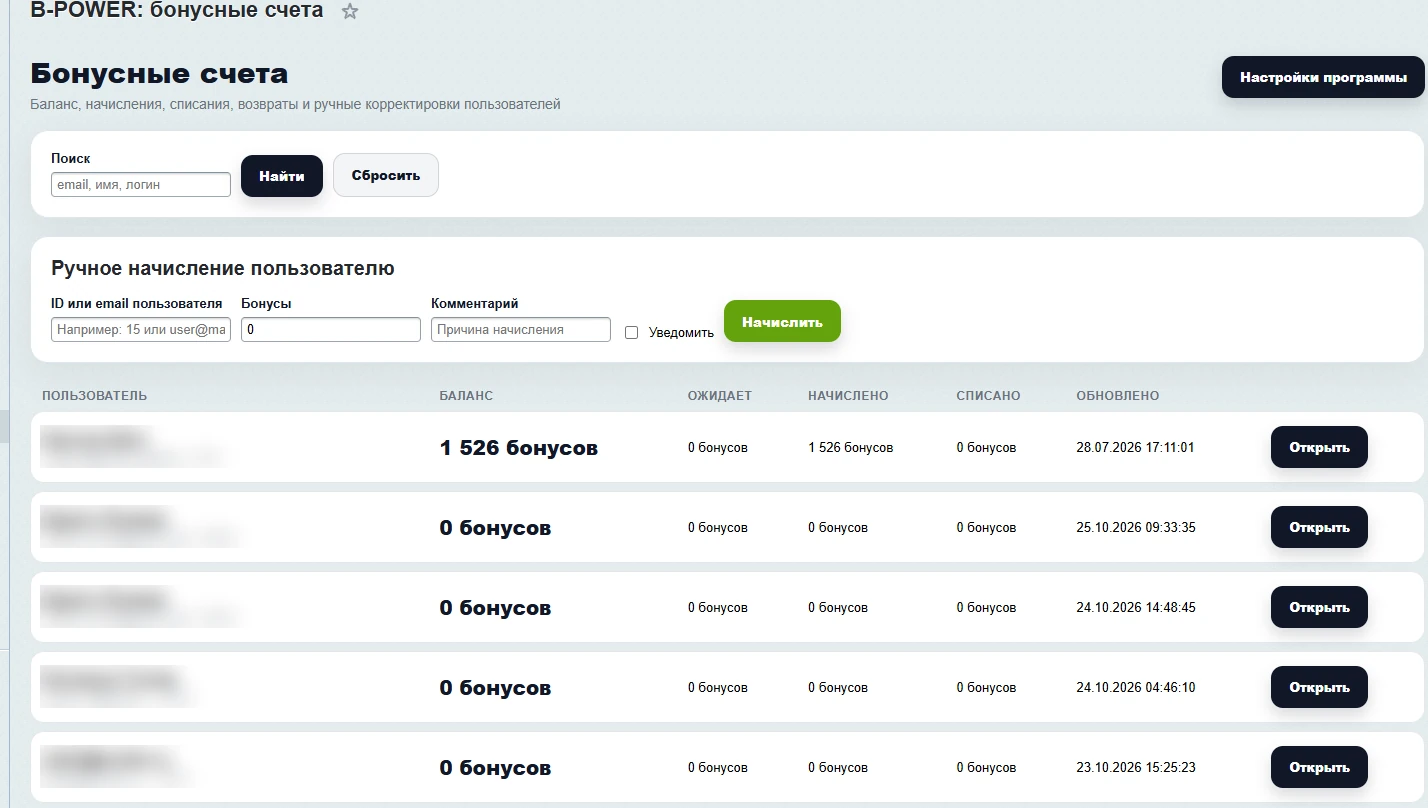Screen dimensions: 1428x808
Task: Click the date 23.10.2026 15:25:23
Action: pos(1136,768)
